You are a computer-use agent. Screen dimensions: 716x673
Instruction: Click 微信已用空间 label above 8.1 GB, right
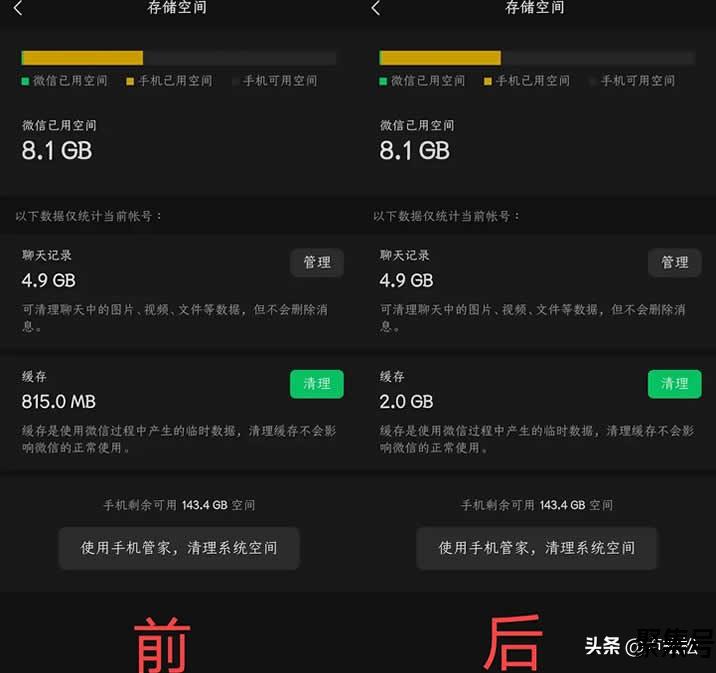[x=417, y=126]
